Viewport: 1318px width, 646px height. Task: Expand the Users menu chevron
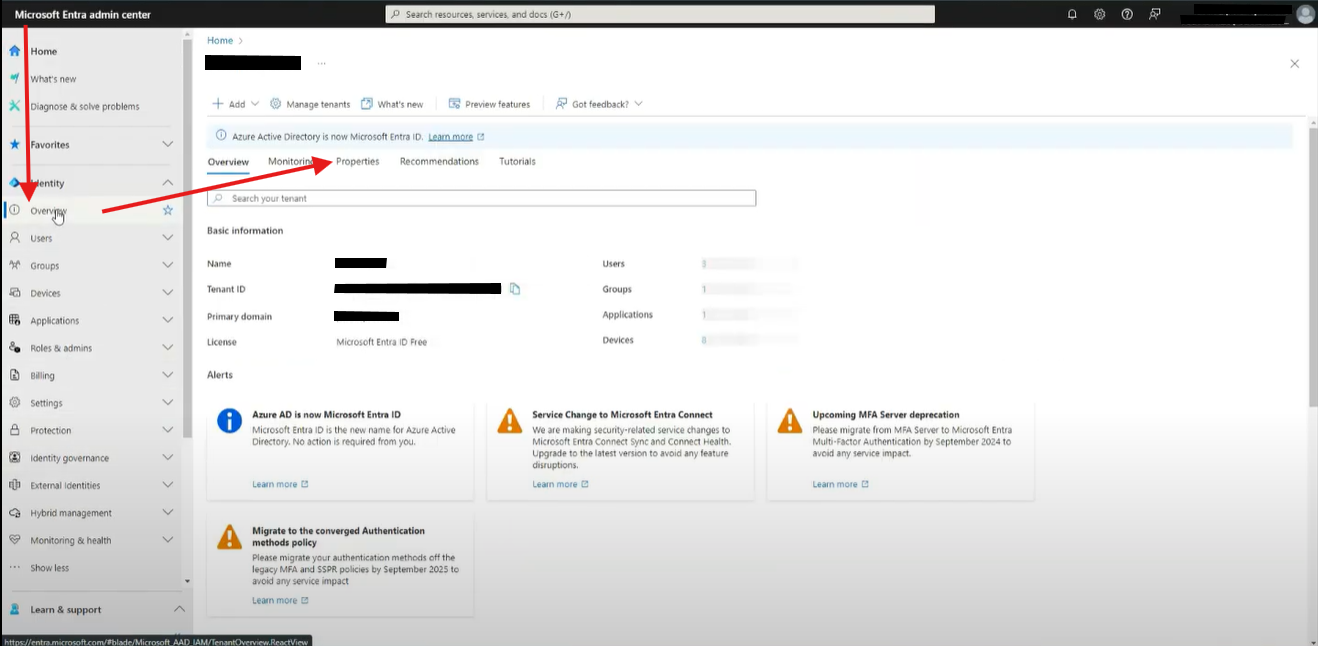tap(168, 238)
